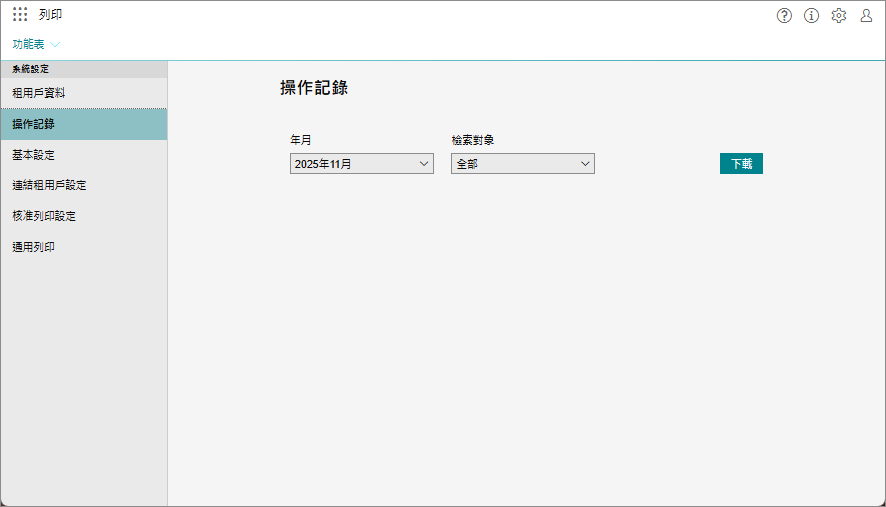Select 操作記錄 in the sidebar
This screenshot has width=886, height=507.
(34, 124)
